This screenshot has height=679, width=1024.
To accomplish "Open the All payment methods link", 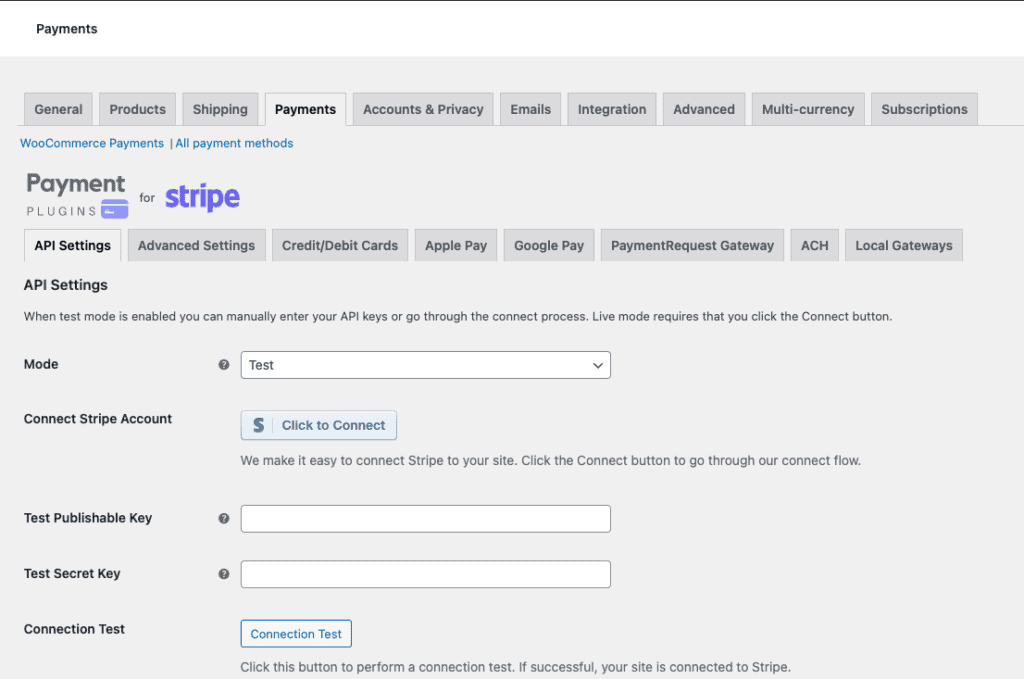I will pyautogui.click(x=234, y=143).
